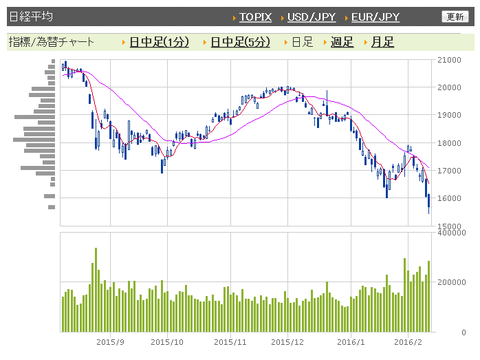The image size is (480, 360).
Task: Click the 指標/為替チャート label
Action: [51, 42]
